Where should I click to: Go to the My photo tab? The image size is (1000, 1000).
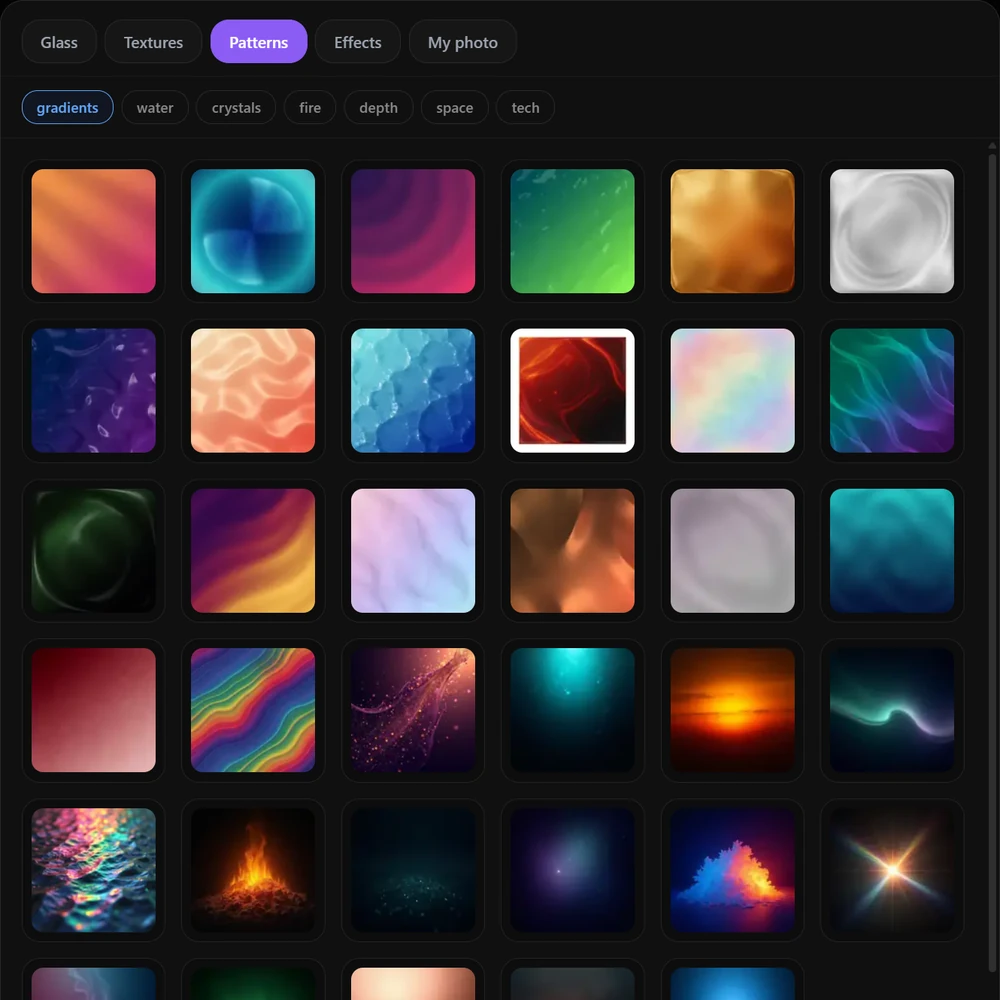462,42
